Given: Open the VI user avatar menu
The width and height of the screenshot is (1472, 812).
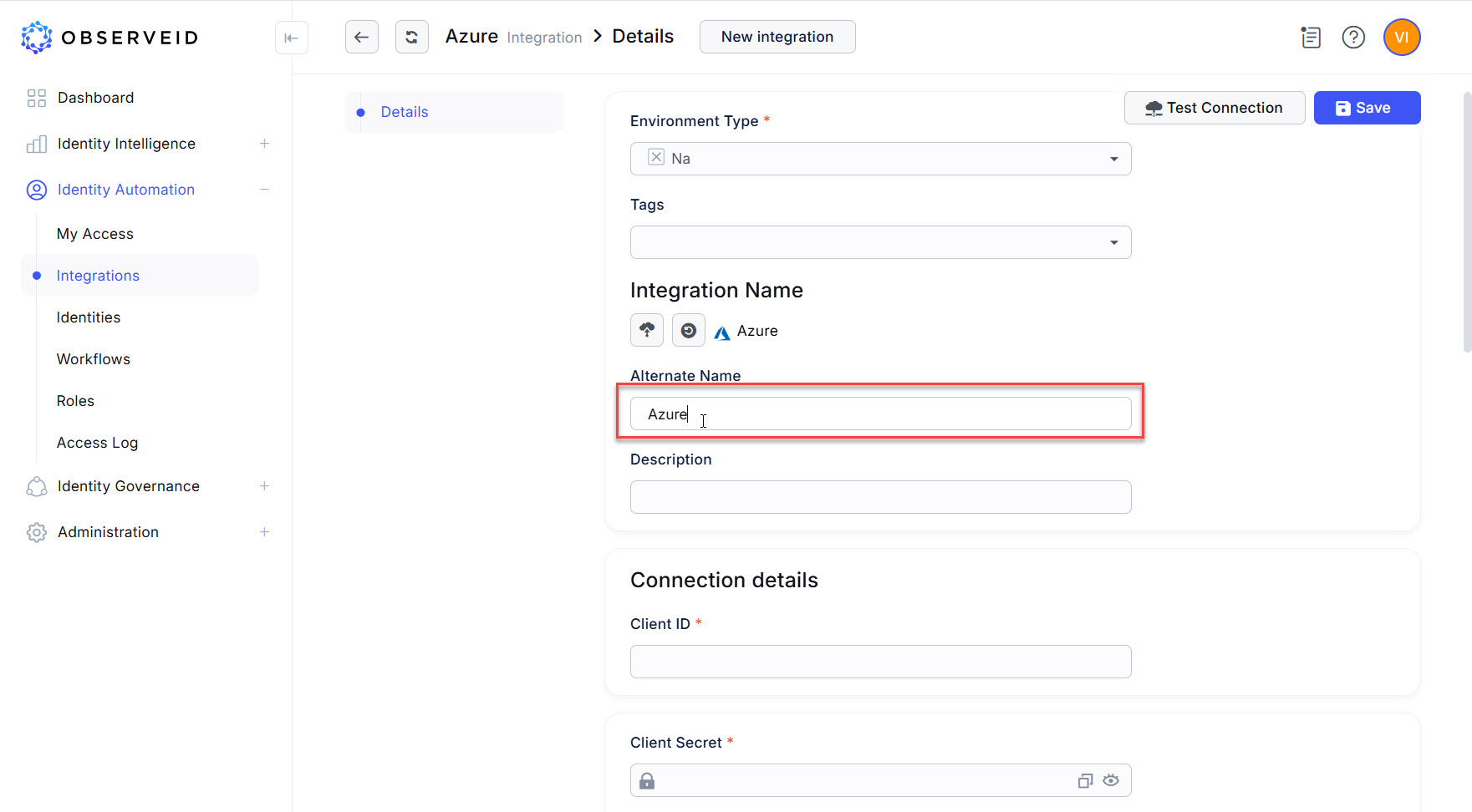Looking at the screenshot, I should [x=1401, y=38].
